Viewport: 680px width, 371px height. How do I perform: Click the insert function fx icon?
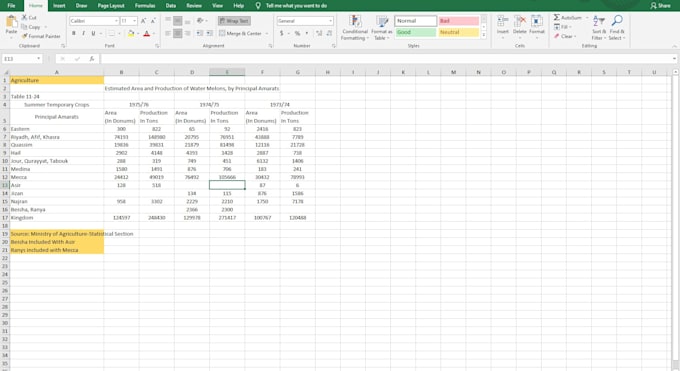click(x=92, y=59)
